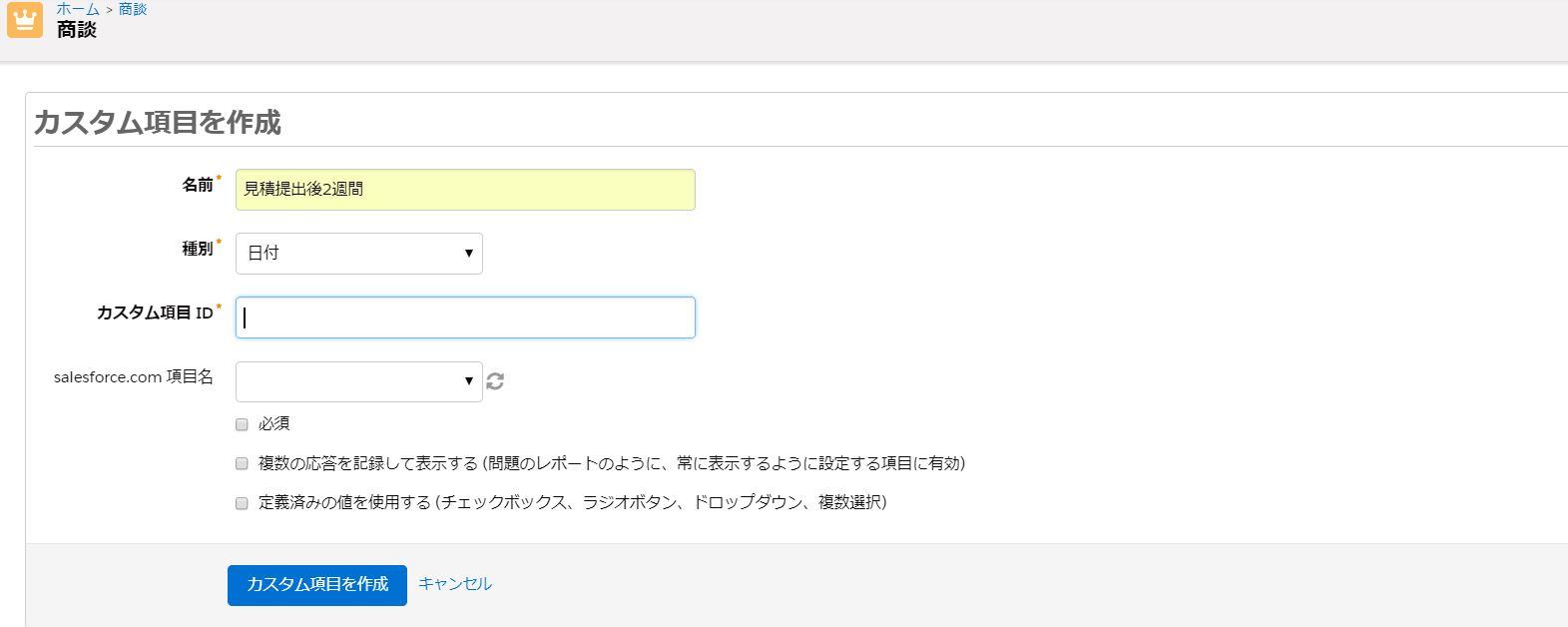Focus the カスタム項目 ID input field

click(x=465, y=317)
